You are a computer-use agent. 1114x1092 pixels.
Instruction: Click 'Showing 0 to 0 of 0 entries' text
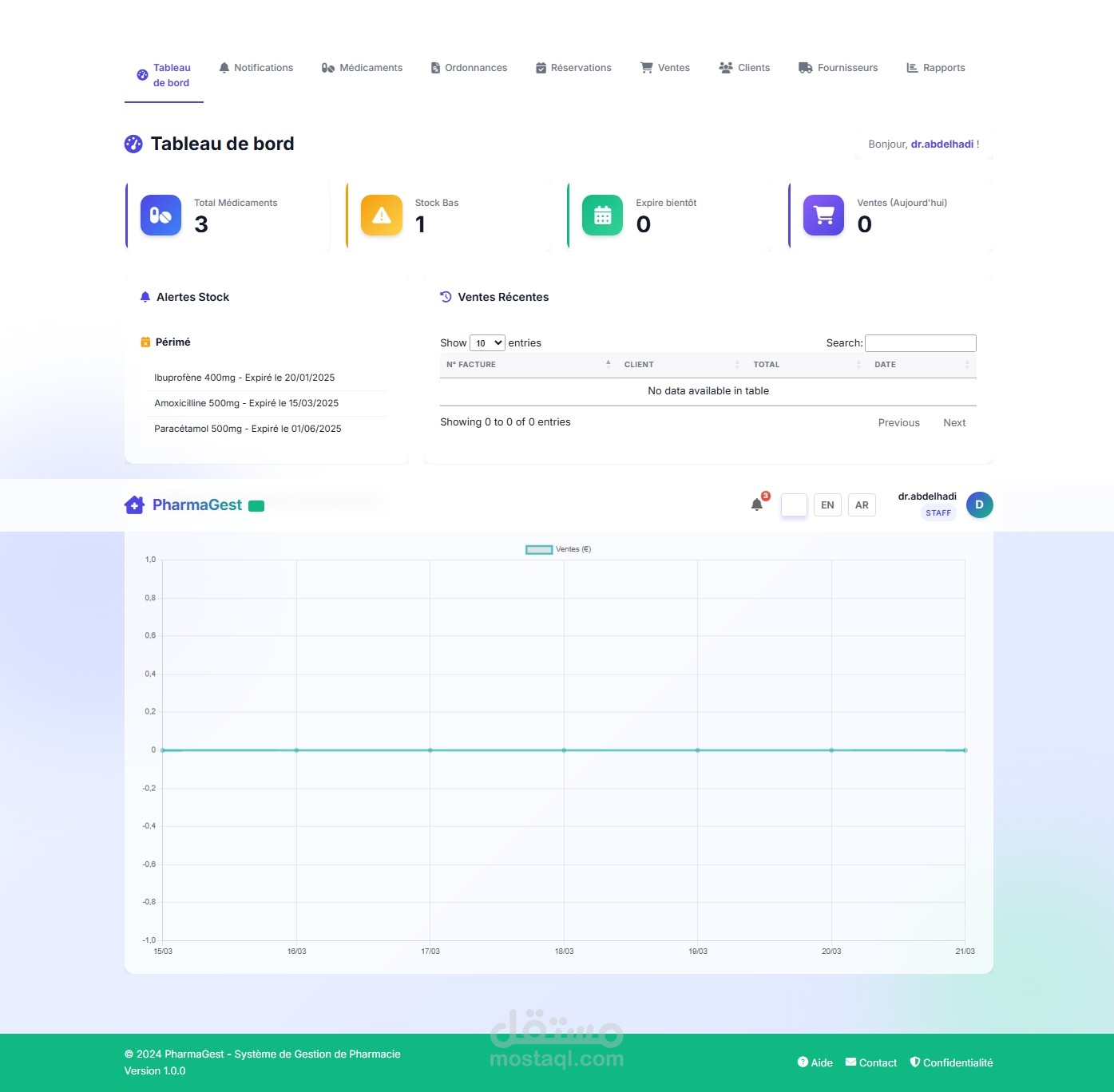pos(505,422)
